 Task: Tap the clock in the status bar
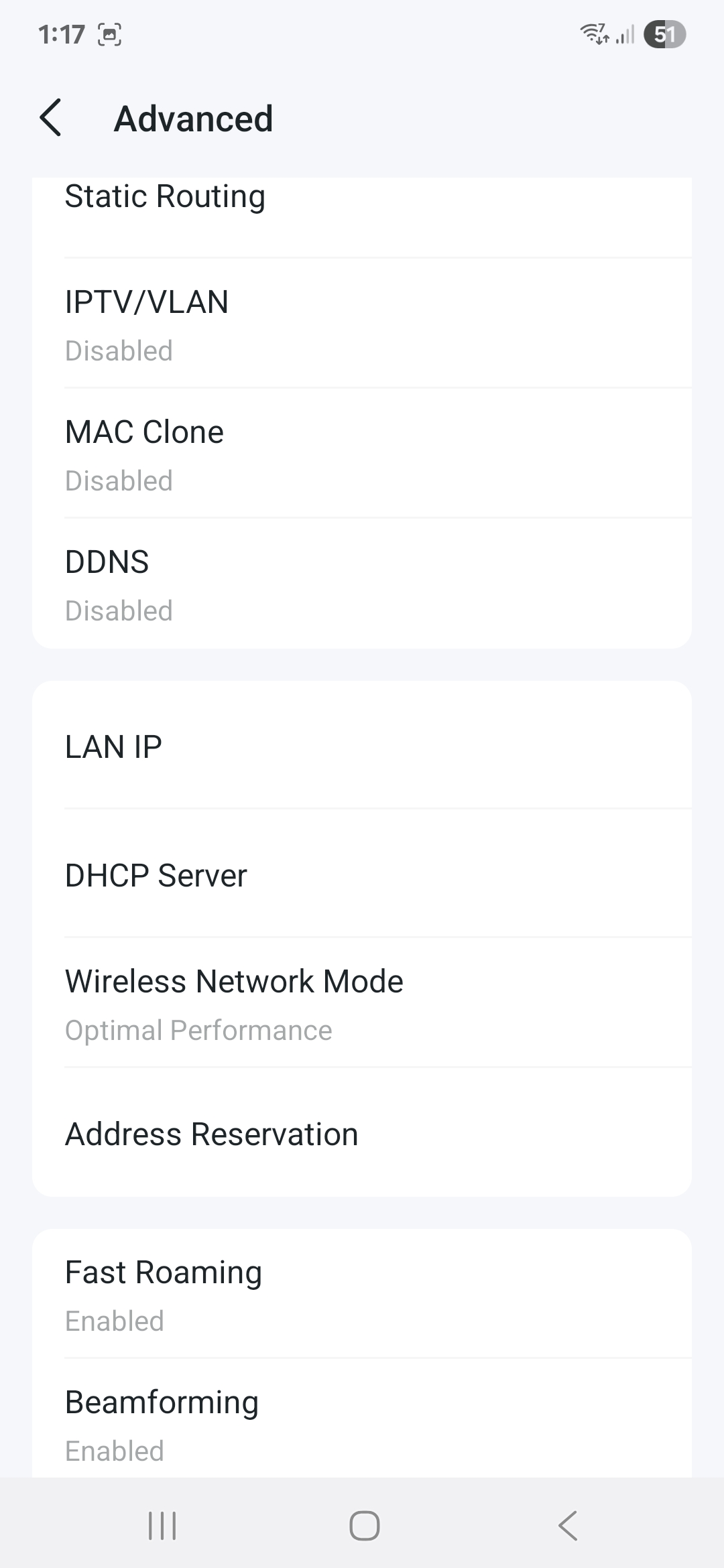[62, 34]
